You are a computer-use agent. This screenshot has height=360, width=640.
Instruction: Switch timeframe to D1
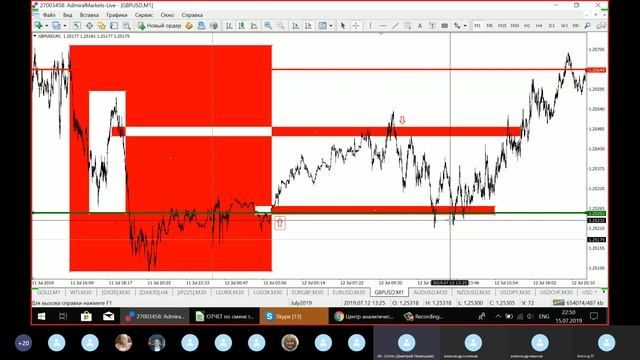point(552,26)
